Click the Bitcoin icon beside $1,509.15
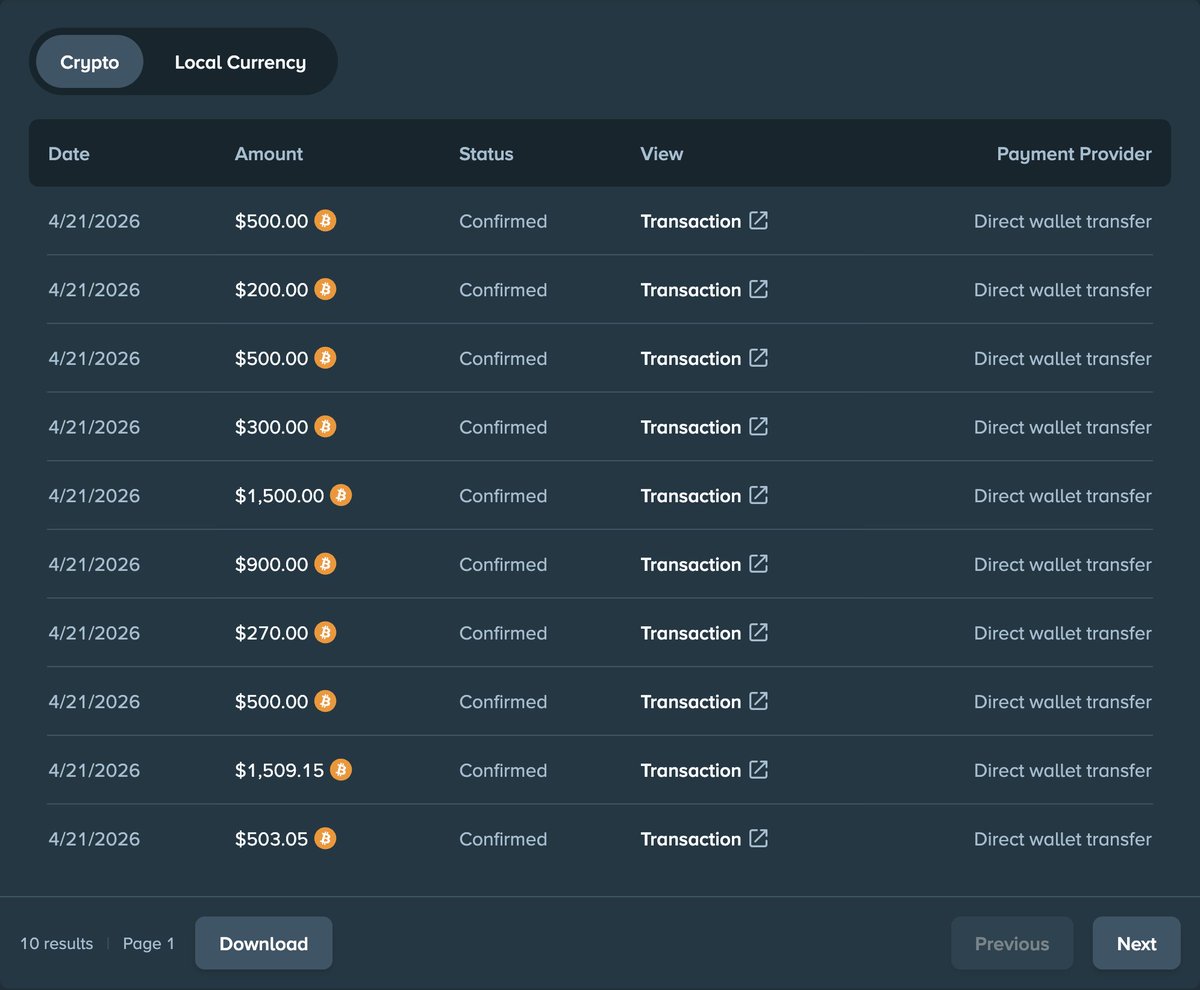The height and width of the screenshot is (990, 1200). 341,770
